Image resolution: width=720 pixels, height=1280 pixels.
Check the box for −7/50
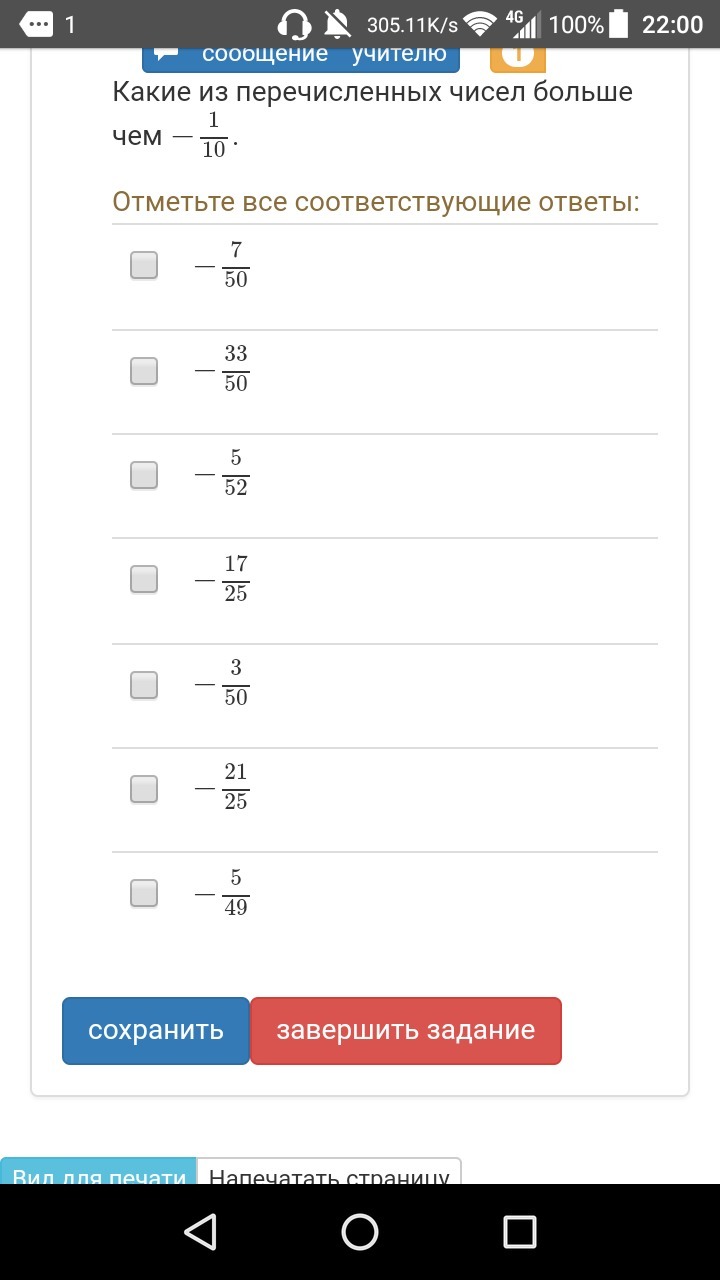144,265
